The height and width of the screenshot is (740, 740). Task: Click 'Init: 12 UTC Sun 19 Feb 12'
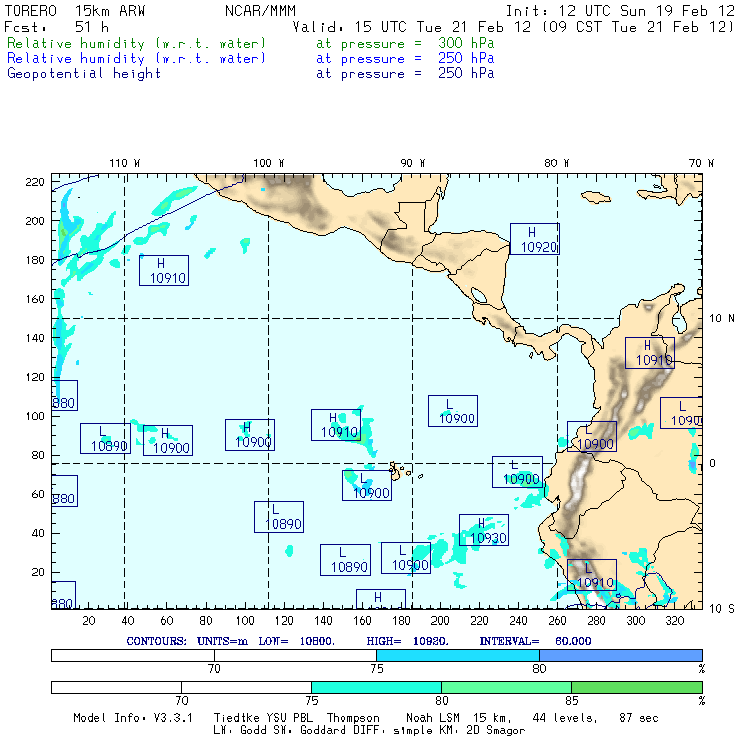(x=620, y=11)
